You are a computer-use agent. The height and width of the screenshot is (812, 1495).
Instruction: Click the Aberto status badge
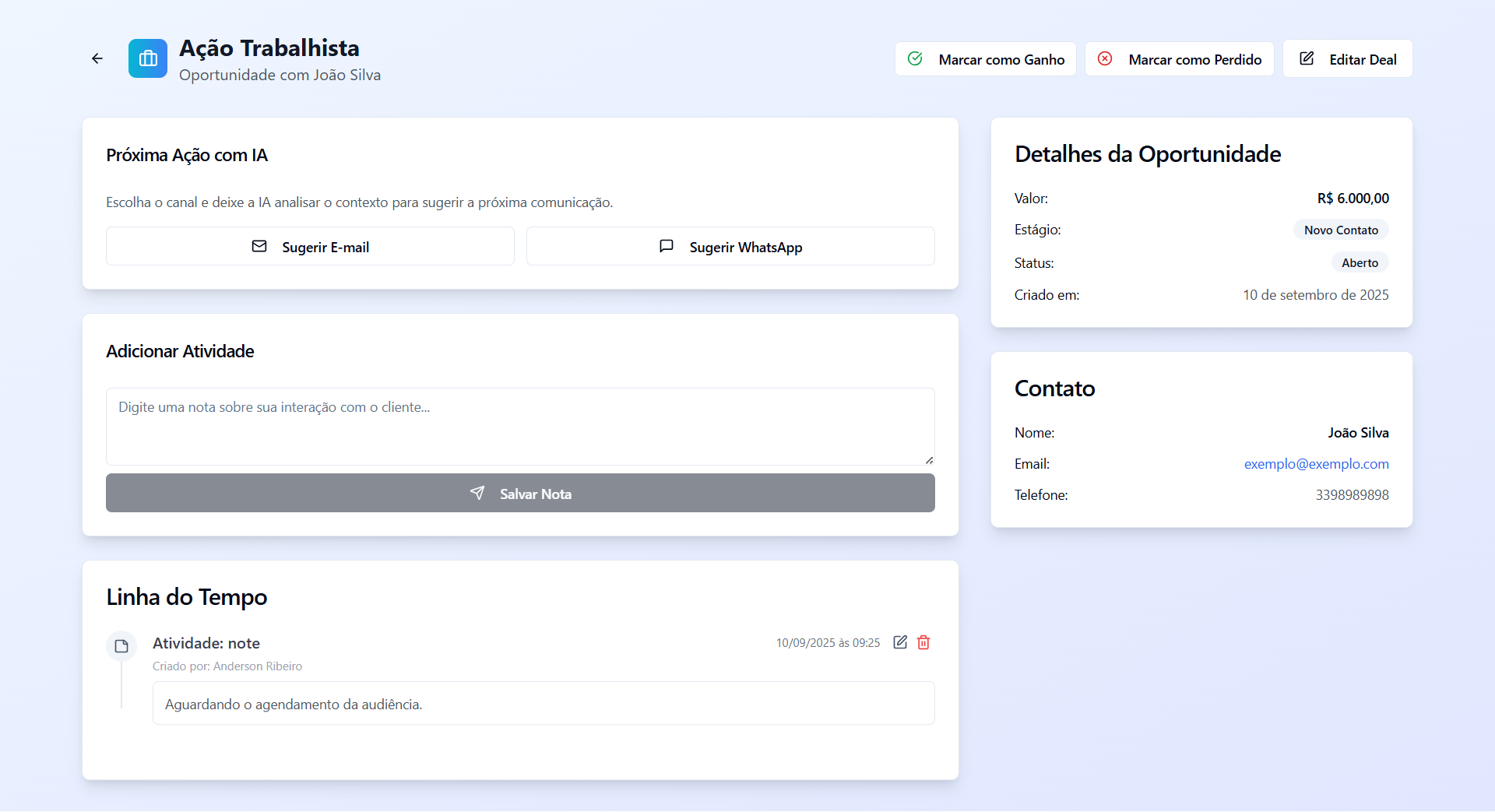coord(1360,263)
